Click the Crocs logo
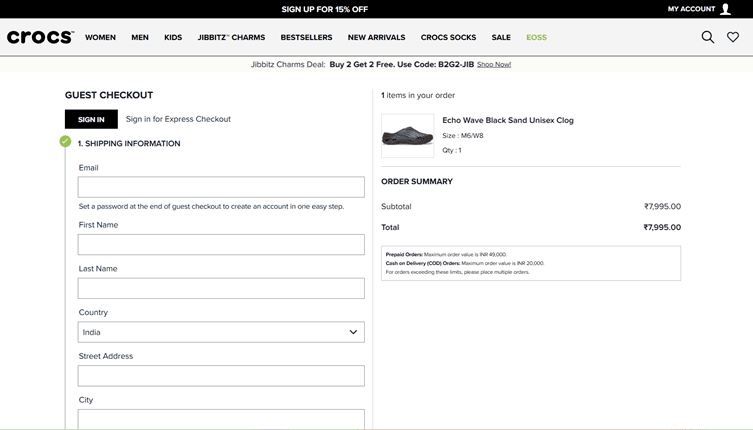The image size is (753, 430). pyautogui.click(x=40, y=37)
